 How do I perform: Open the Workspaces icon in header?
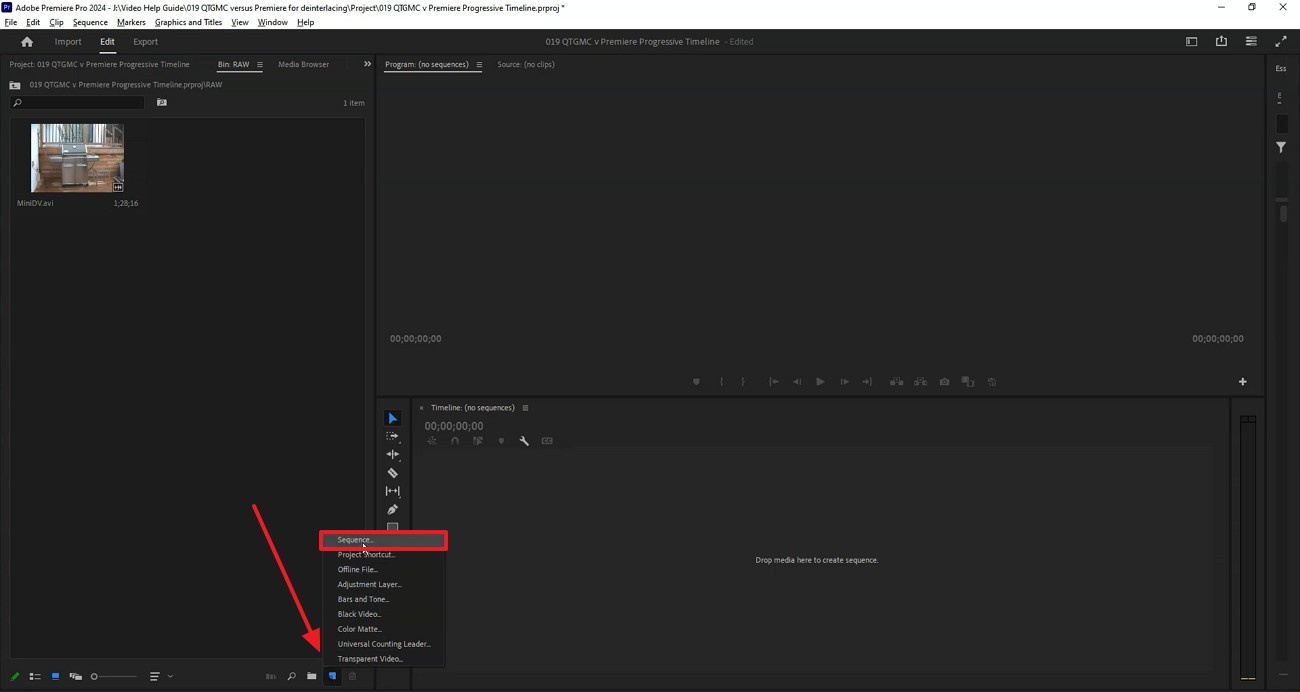point(1191,42)
